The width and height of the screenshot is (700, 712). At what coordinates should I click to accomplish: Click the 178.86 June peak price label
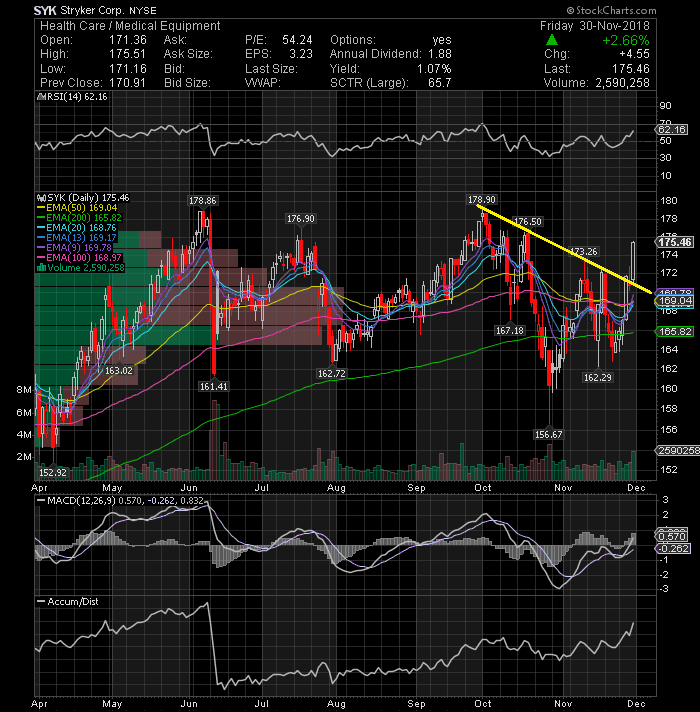coord(202,200)
